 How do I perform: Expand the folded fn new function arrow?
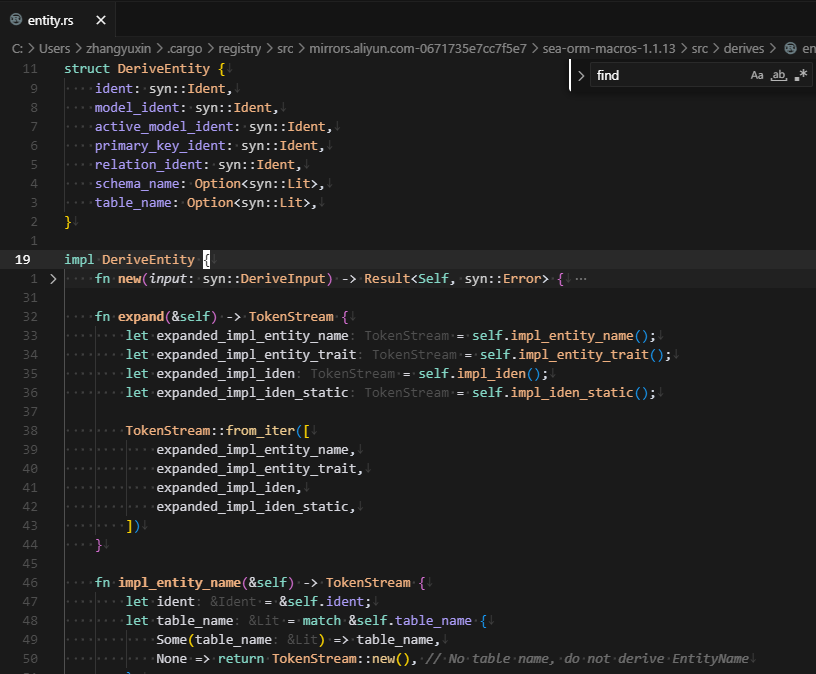point(53,279)
